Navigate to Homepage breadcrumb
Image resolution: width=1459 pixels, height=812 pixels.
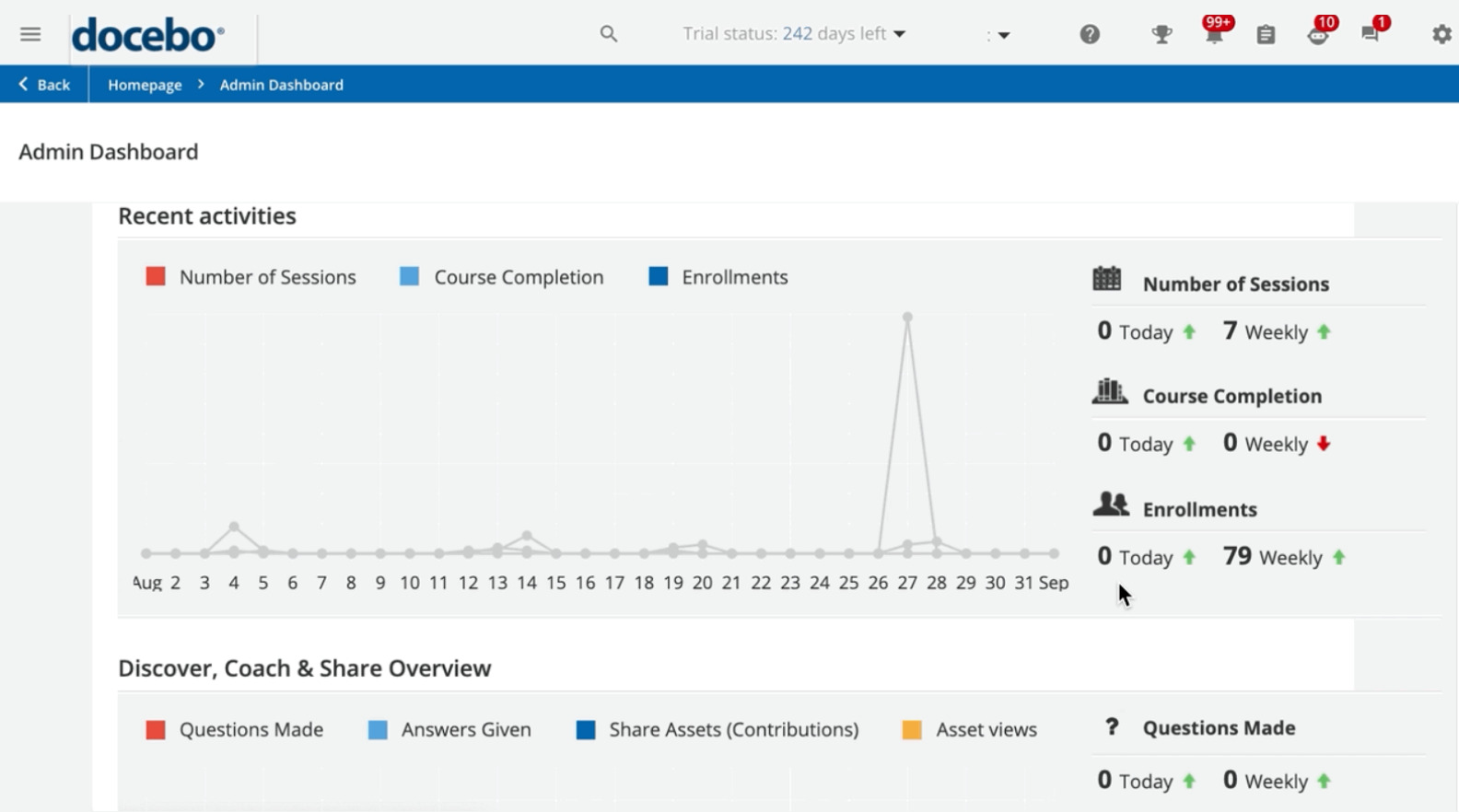click(145, 85)
